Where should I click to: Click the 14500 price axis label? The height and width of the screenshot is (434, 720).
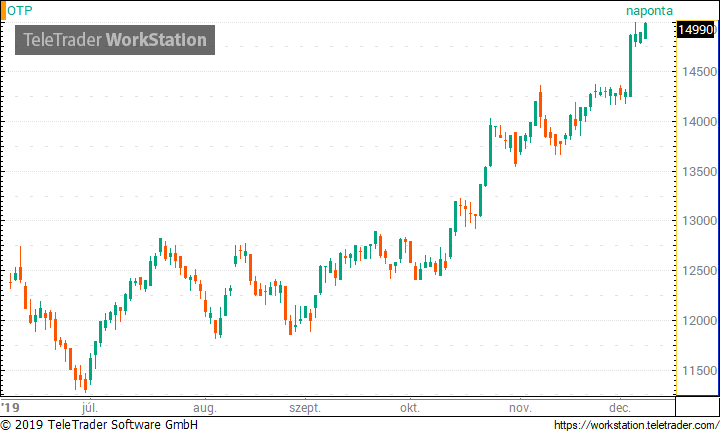(699, 72)
